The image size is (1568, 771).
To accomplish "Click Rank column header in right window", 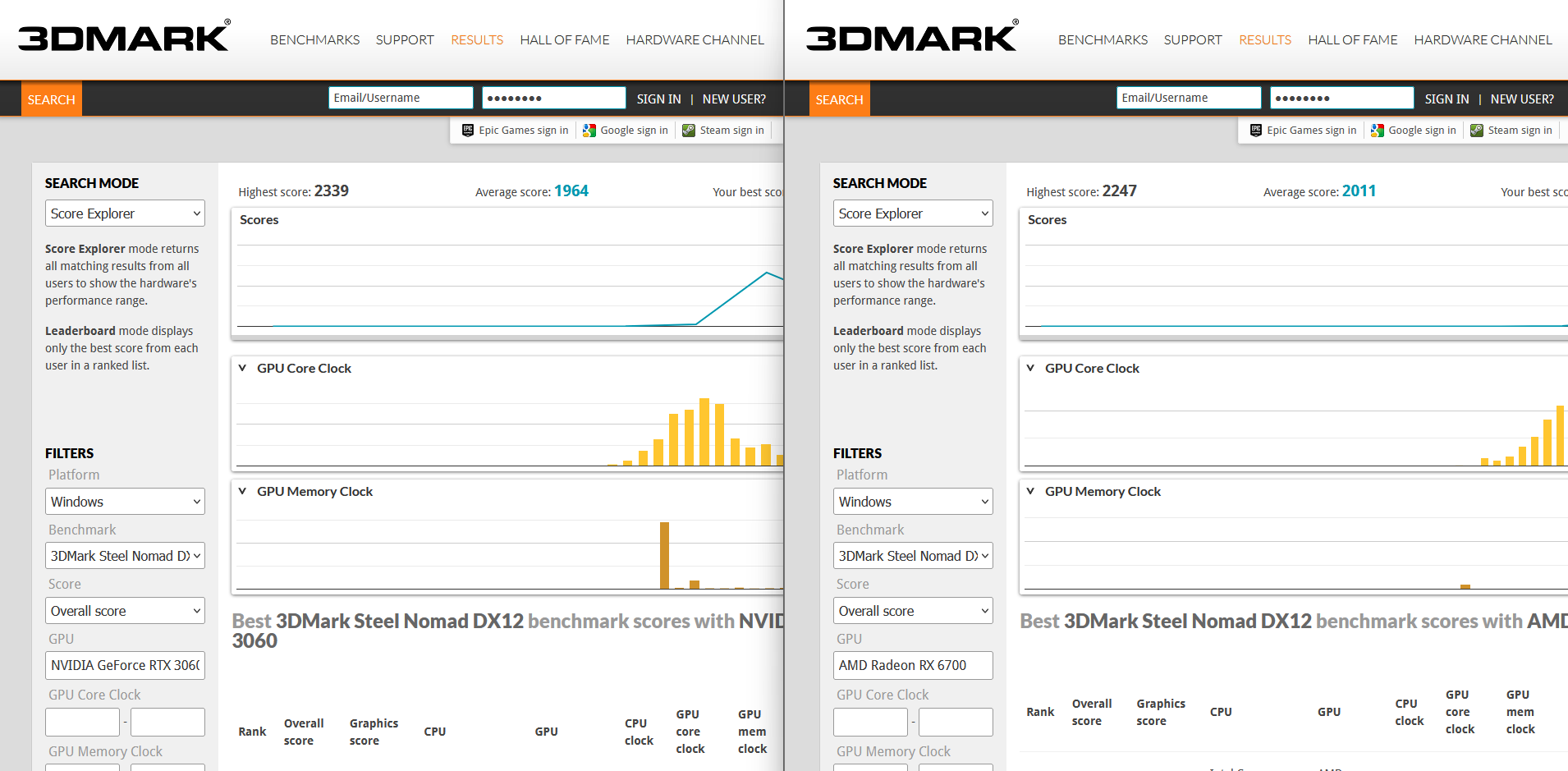I will coord(1040,712).
